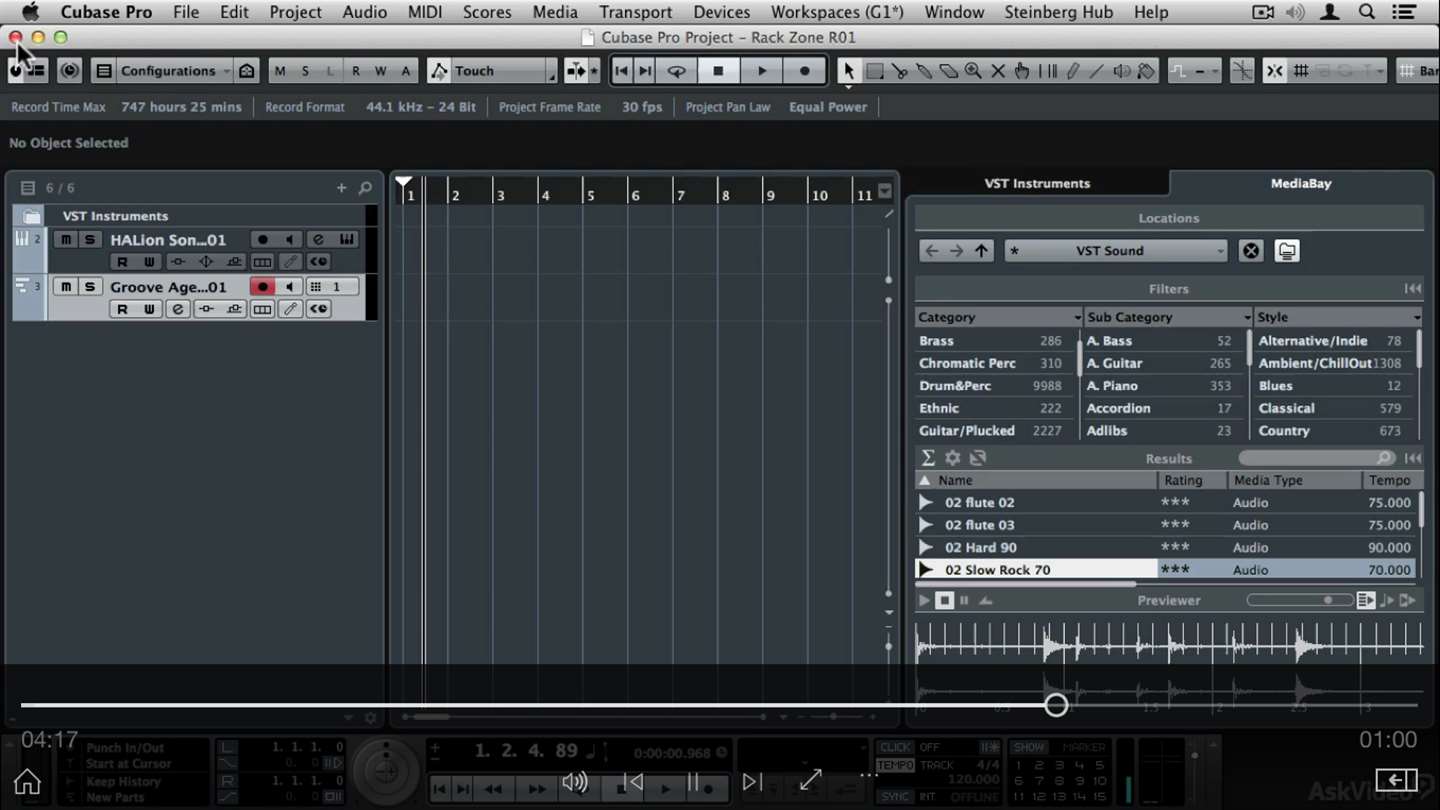The image size is (1440, 810).
Task: Reset the location with the circled X icon
Action: [1250, 251]
